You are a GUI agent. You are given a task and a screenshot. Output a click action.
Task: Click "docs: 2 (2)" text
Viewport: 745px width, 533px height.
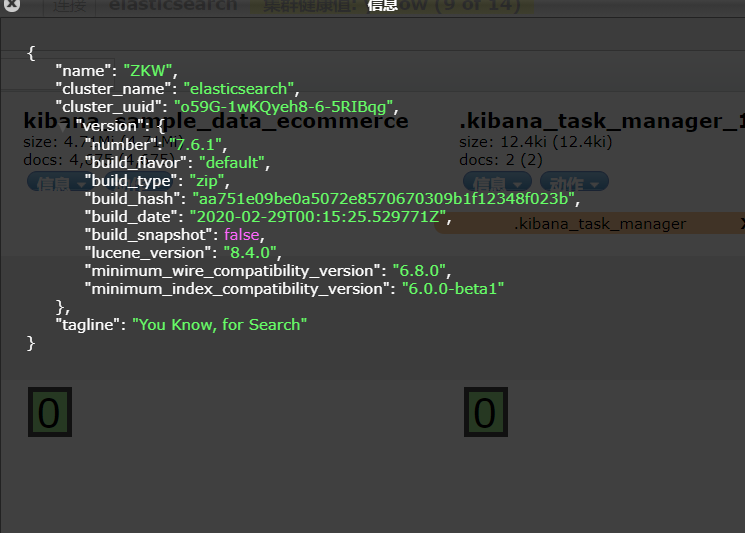(x=501, y=160)
